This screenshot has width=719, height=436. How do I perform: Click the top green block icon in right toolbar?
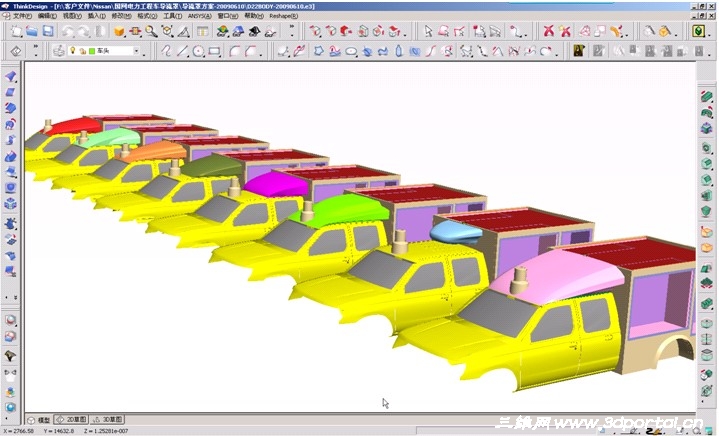point(707,96)
